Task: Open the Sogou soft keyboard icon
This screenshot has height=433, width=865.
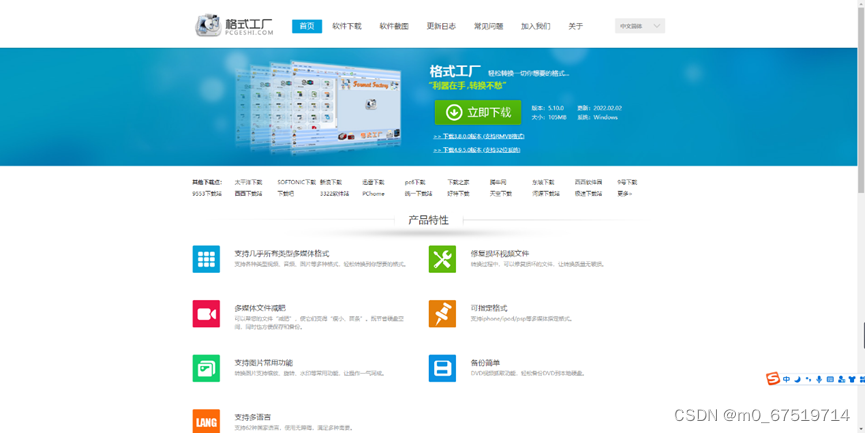Action: click(830, 379)
